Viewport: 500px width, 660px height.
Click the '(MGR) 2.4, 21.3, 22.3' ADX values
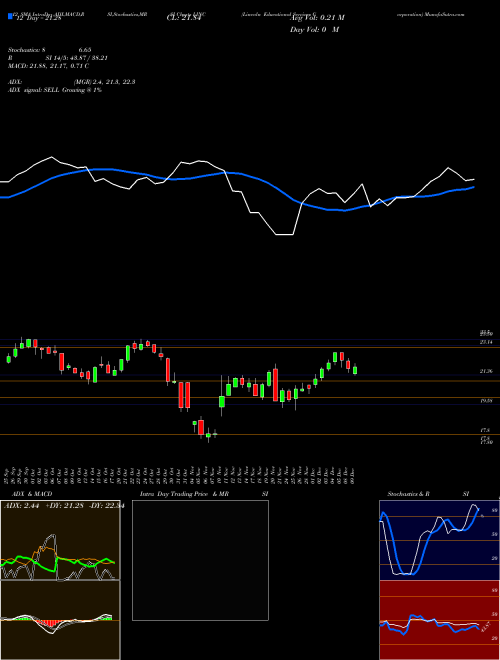coord(104,82)
